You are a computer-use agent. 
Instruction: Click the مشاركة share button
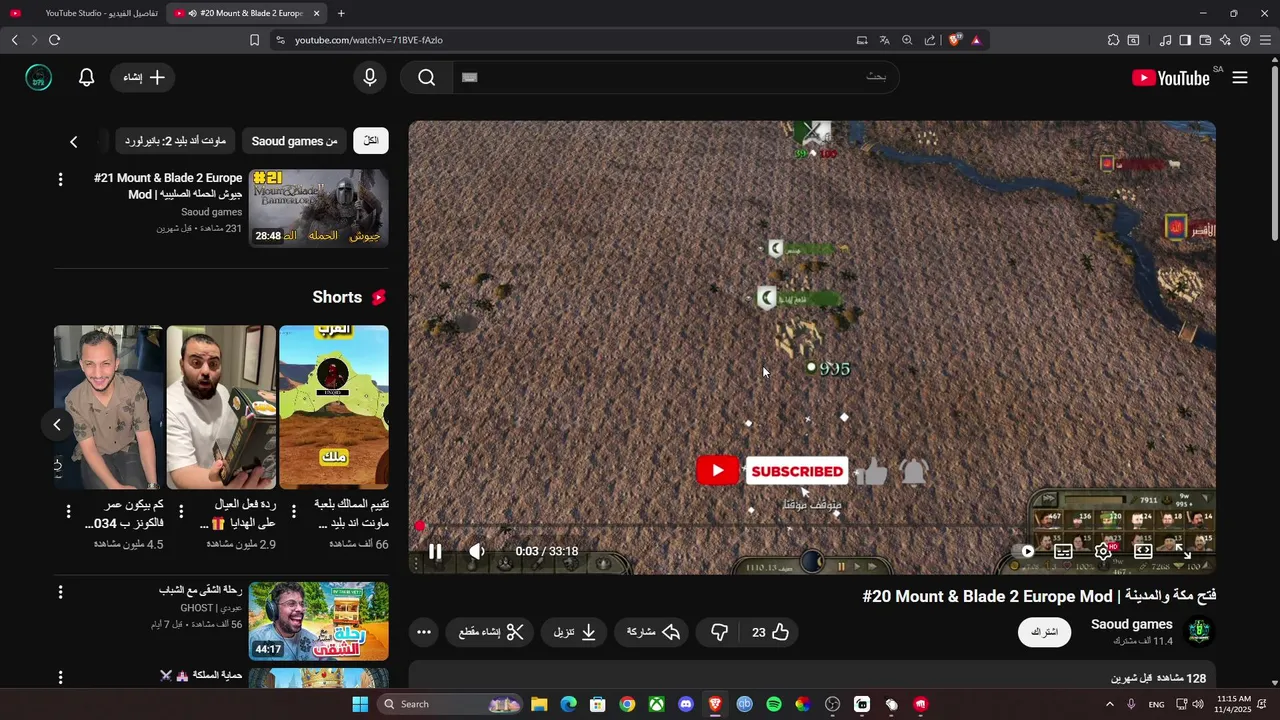point(653,632)
